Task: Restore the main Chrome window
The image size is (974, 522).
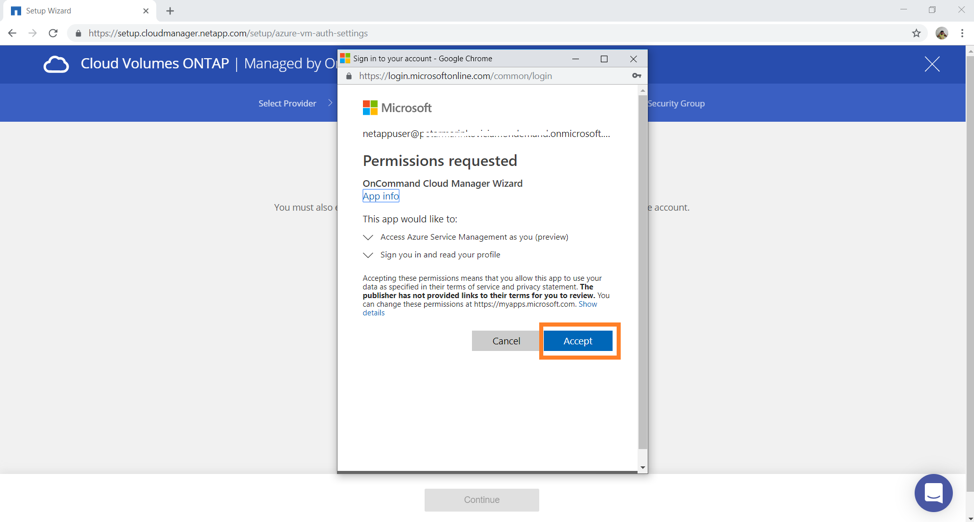Action: pos(932,10)
